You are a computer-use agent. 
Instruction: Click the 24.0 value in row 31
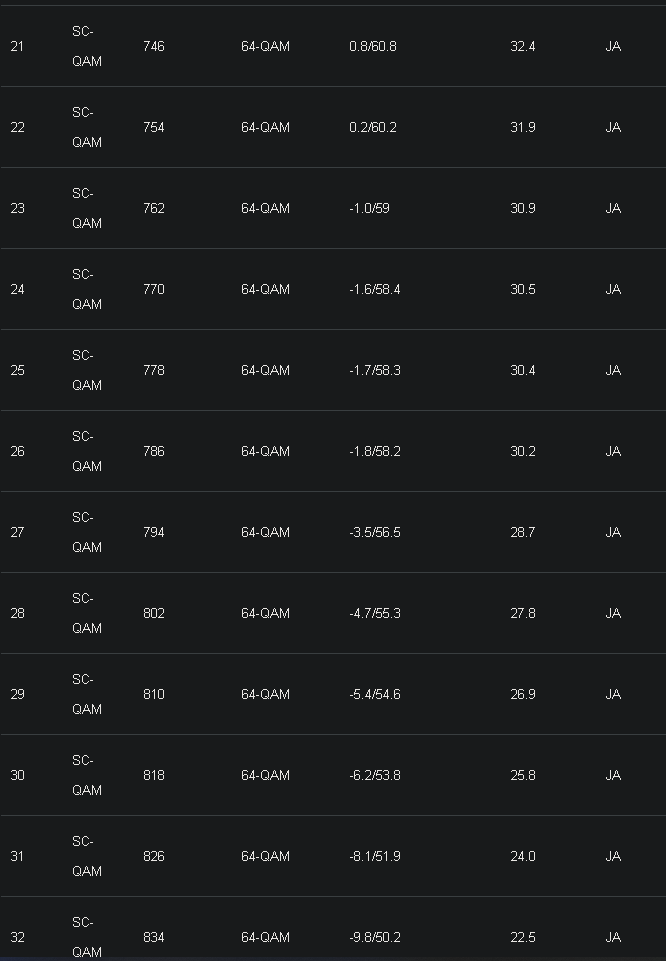(522, 857)
